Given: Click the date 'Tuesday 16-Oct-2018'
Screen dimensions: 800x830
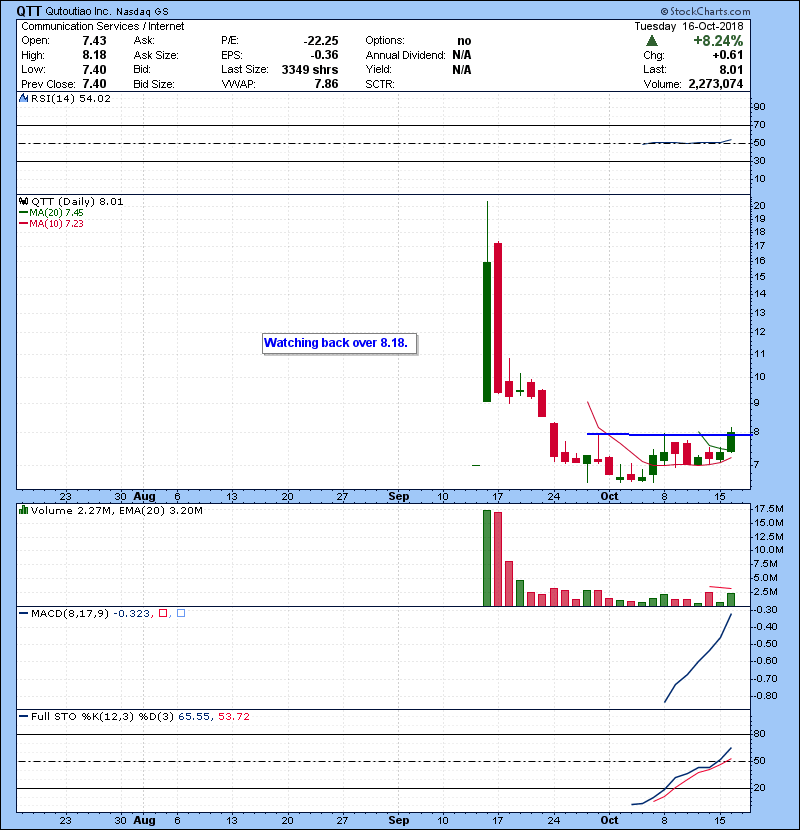Looking at the screenshot, I should pos(689,26).
